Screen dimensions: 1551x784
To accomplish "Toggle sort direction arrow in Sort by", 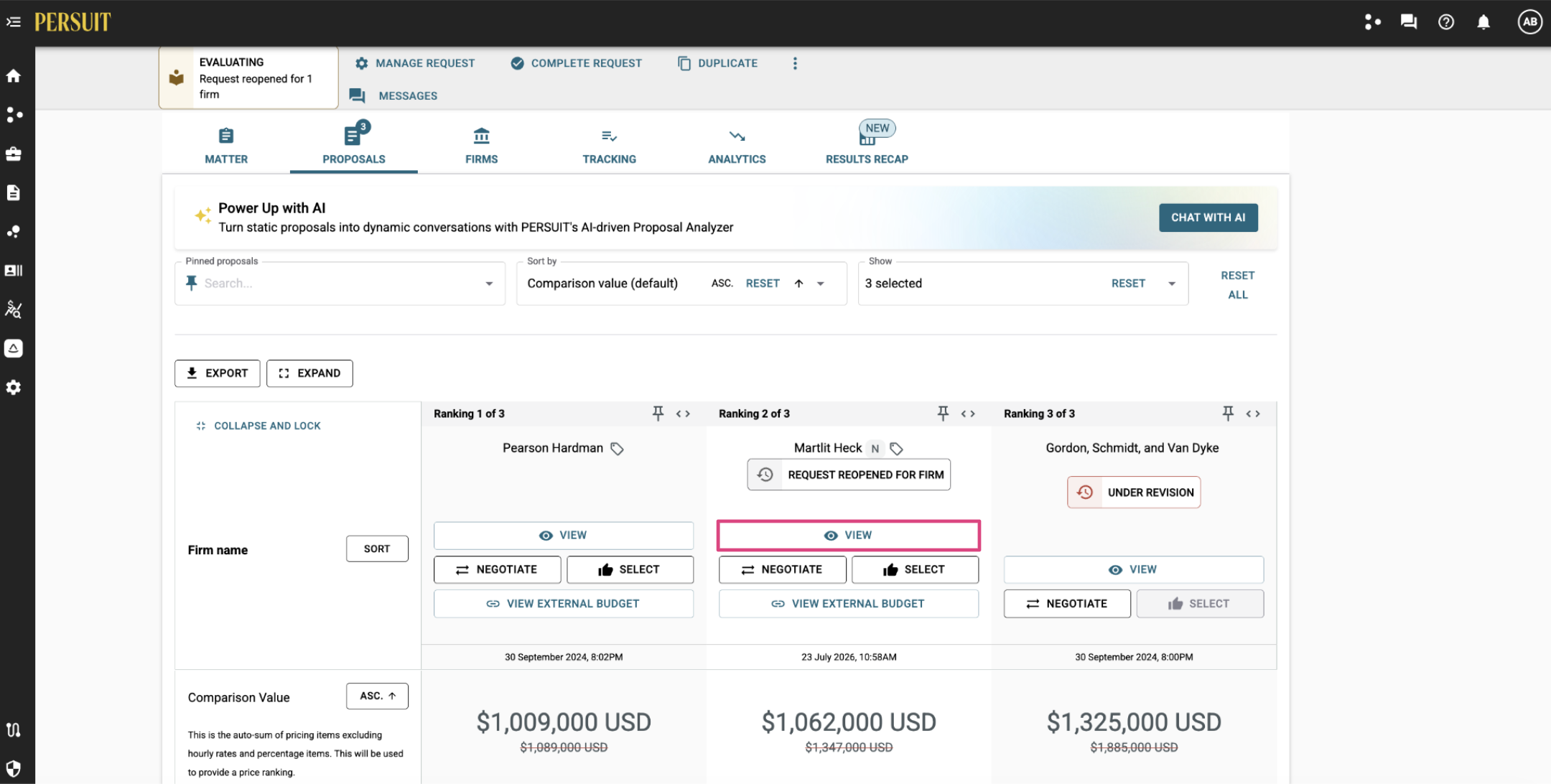I will pyautogui.click(x=798, y=284).
